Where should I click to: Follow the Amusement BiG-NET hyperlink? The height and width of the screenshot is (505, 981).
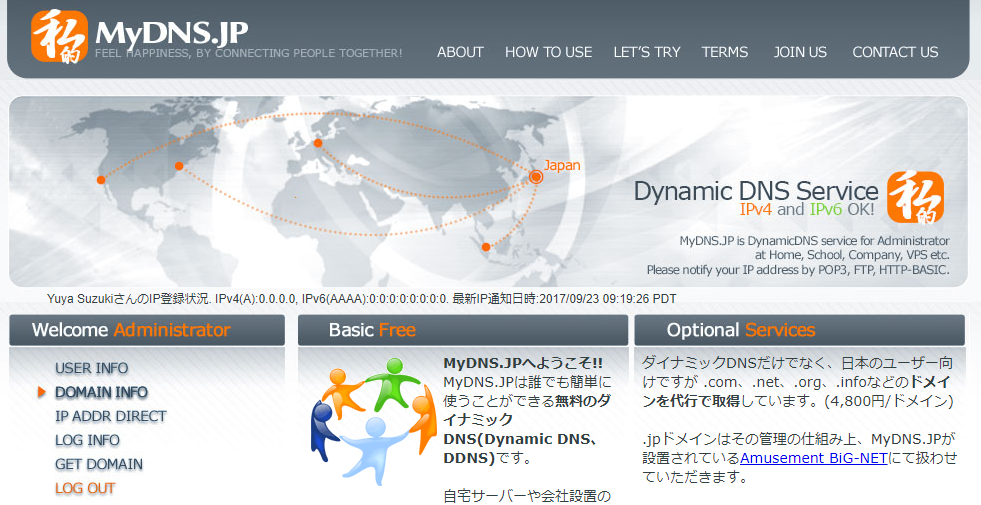click(813, 458)
